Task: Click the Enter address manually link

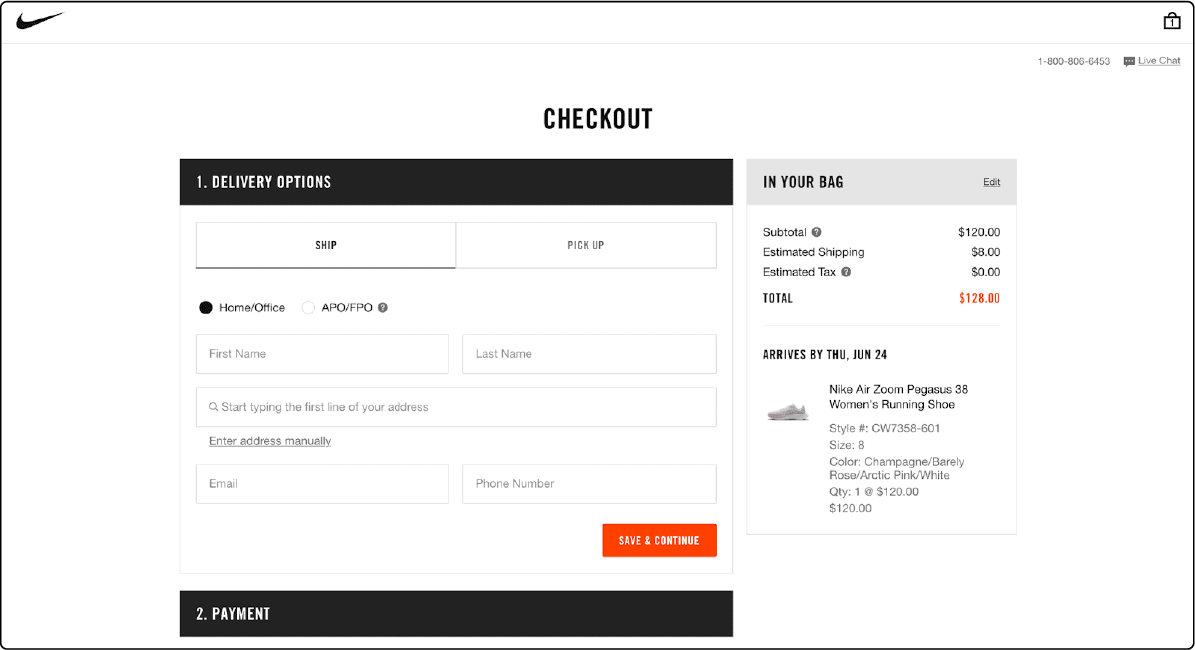Action: [270, 441]
